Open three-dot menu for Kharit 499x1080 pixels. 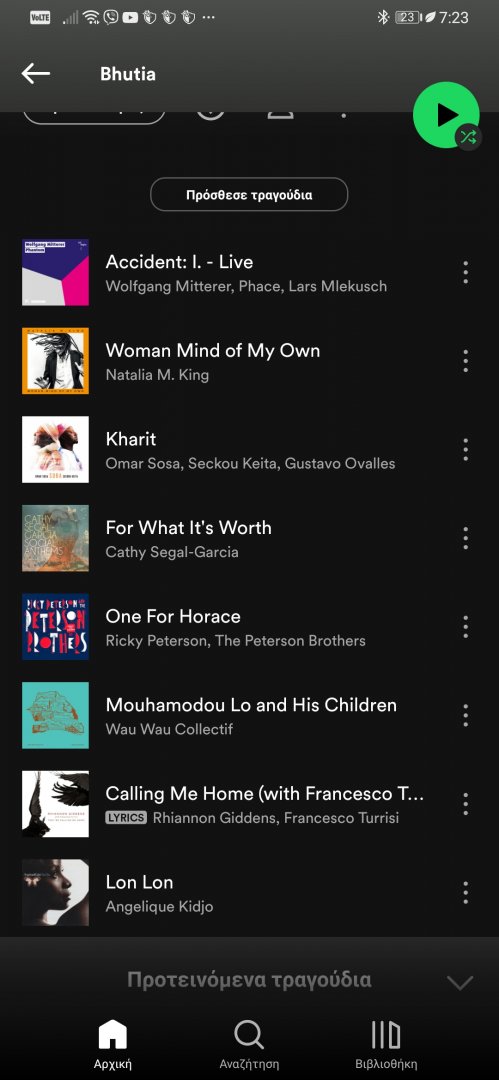466,450
